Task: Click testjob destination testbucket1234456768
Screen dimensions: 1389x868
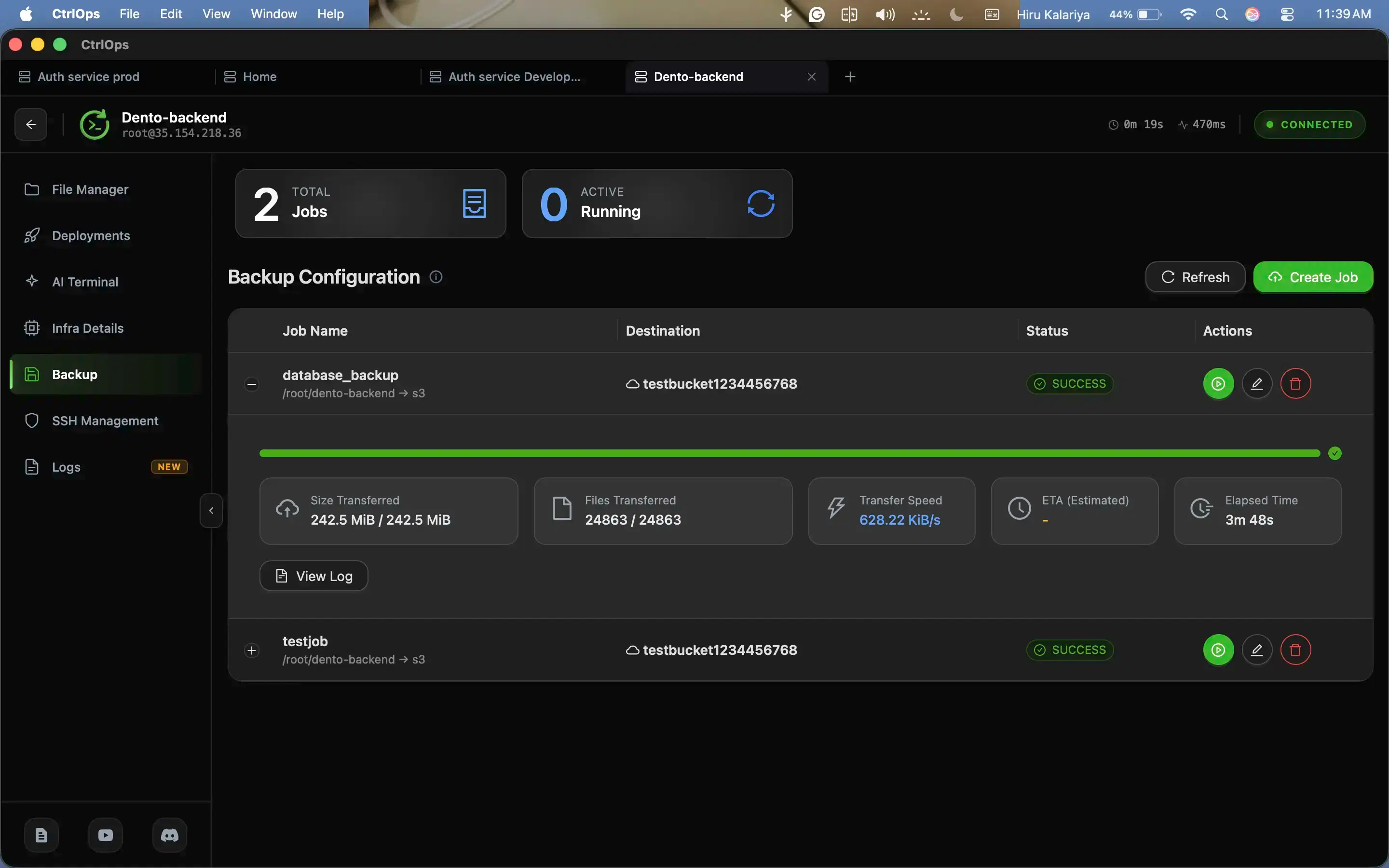Action: click(x=712, y=650)
